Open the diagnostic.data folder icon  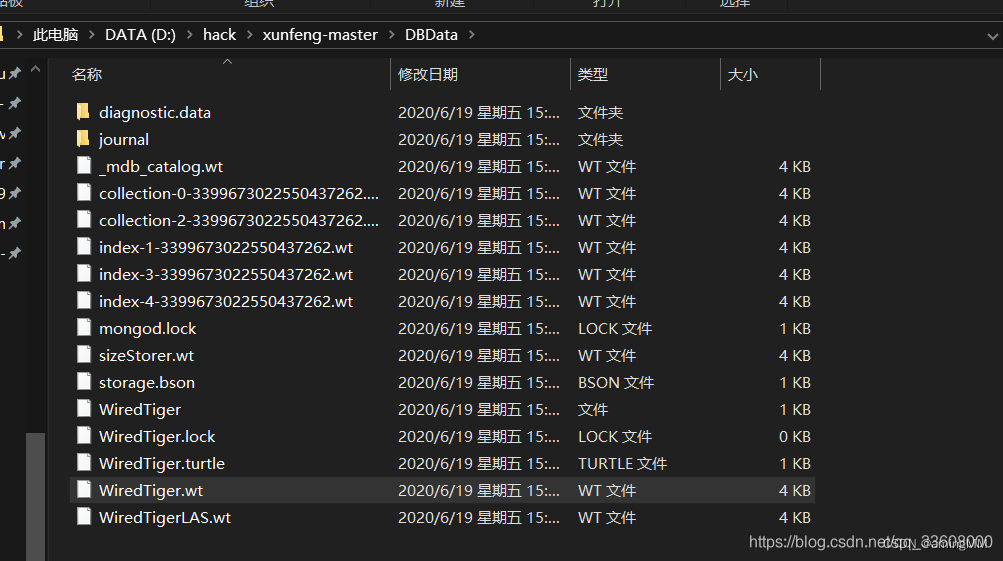[83, 112]
